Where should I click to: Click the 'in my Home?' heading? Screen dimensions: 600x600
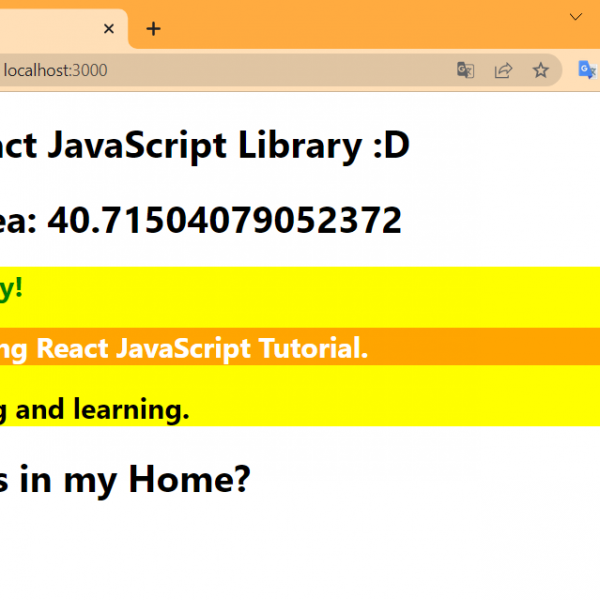[125, 480]
